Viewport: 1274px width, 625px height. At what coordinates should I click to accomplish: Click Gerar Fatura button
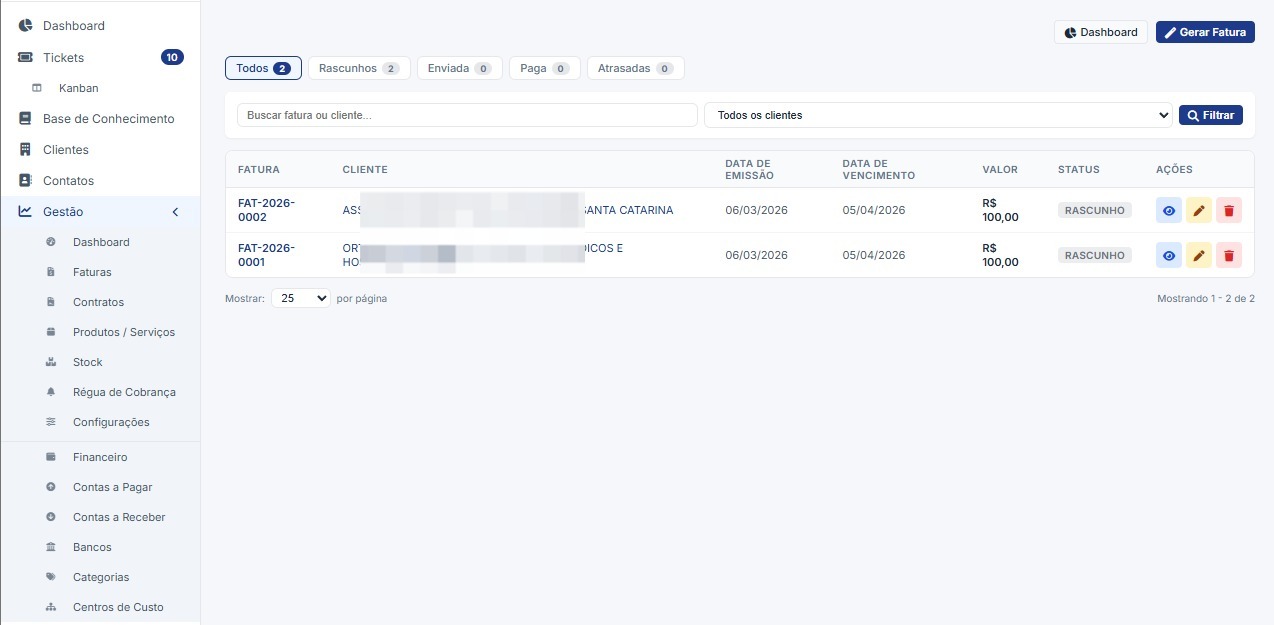(1205, 32)
